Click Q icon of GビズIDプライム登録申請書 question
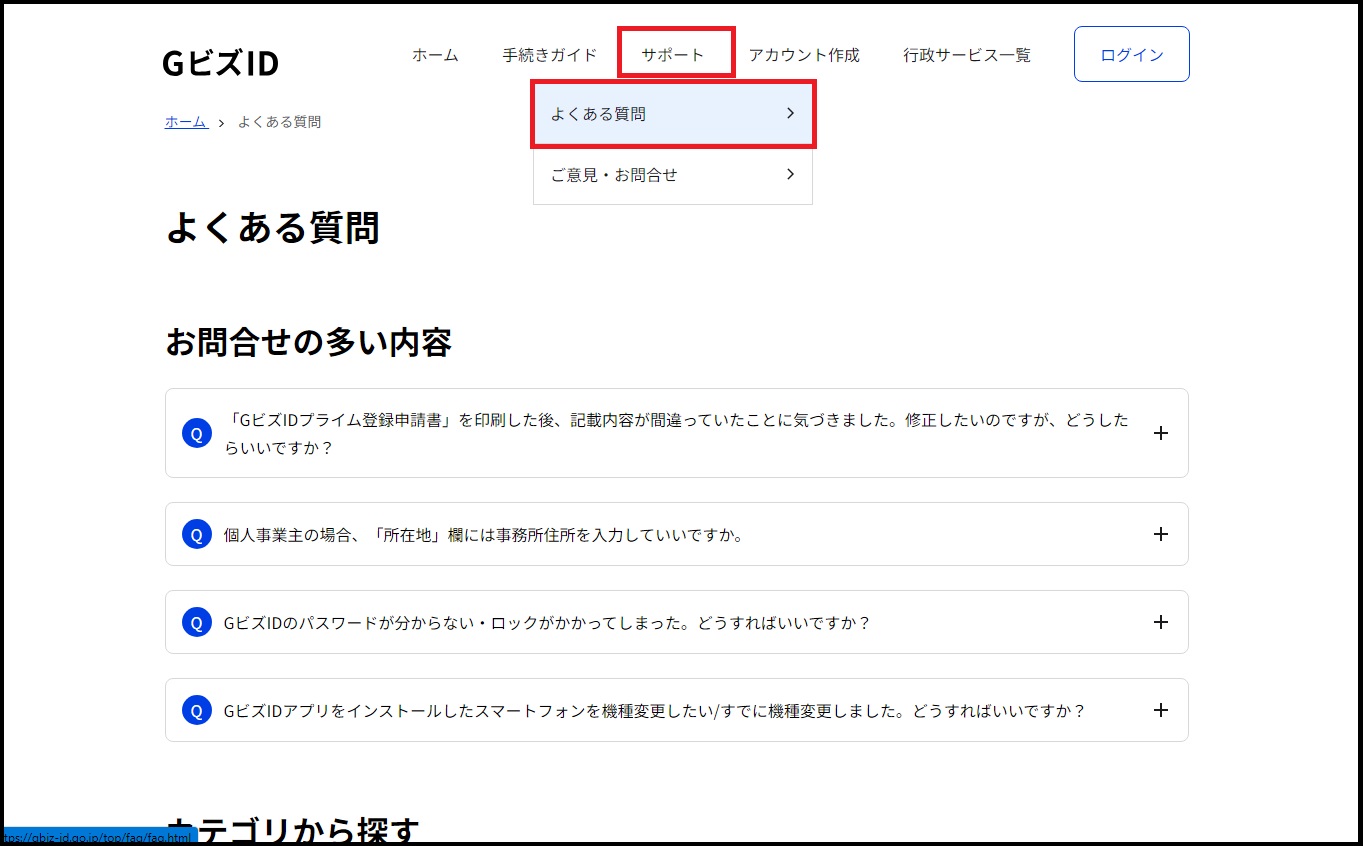Image resolution: width=1363 pixels, height=846 pixels. point(197,433)
